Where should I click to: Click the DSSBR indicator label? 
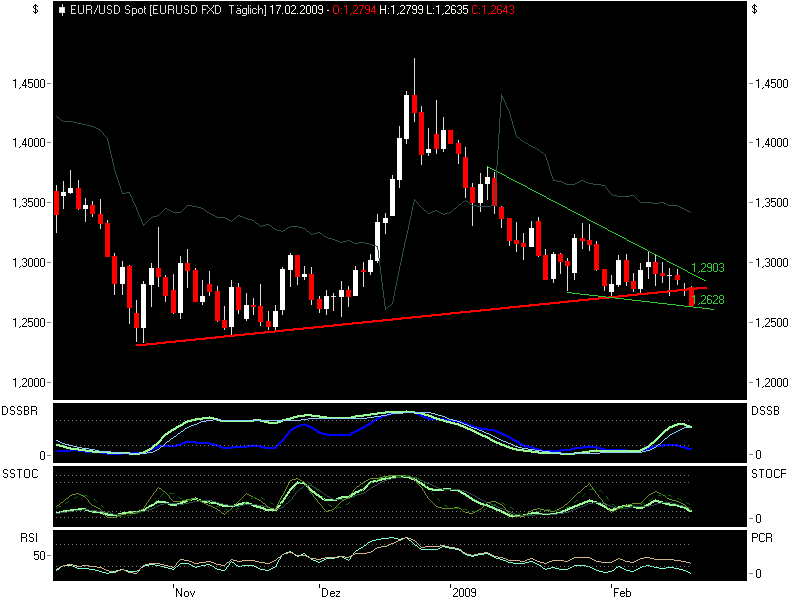tap(19, 411)
